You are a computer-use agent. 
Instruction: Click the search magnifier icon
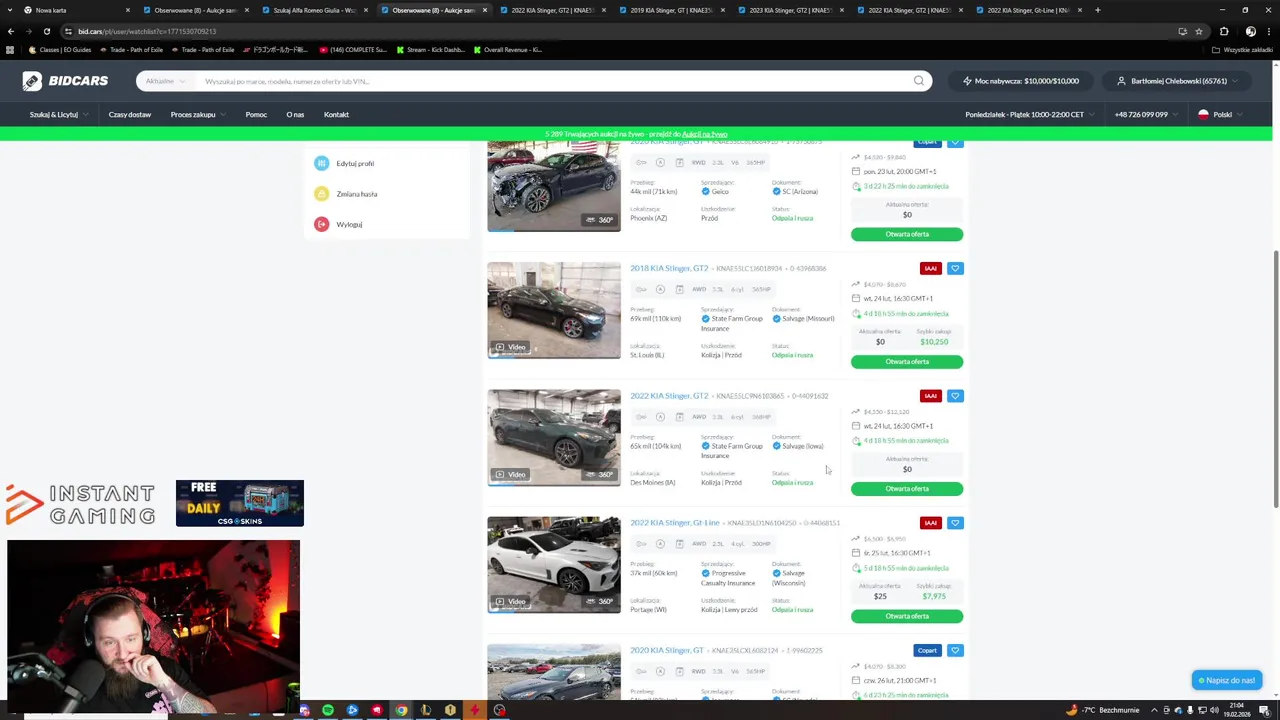pyautogui.click(x=919, y=81)
